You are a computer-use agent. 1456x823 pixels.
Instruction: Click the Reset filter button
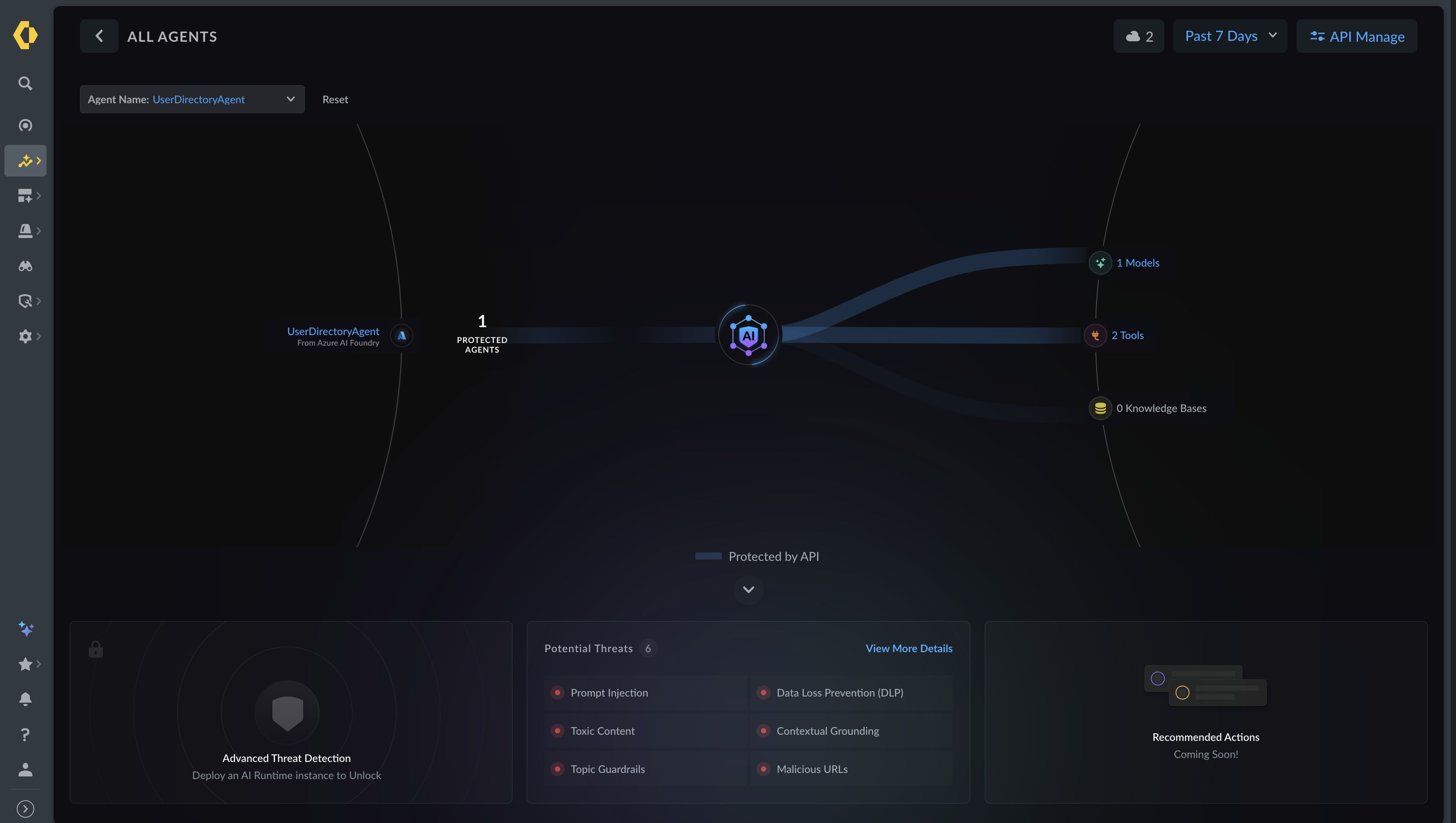point(335,100)
